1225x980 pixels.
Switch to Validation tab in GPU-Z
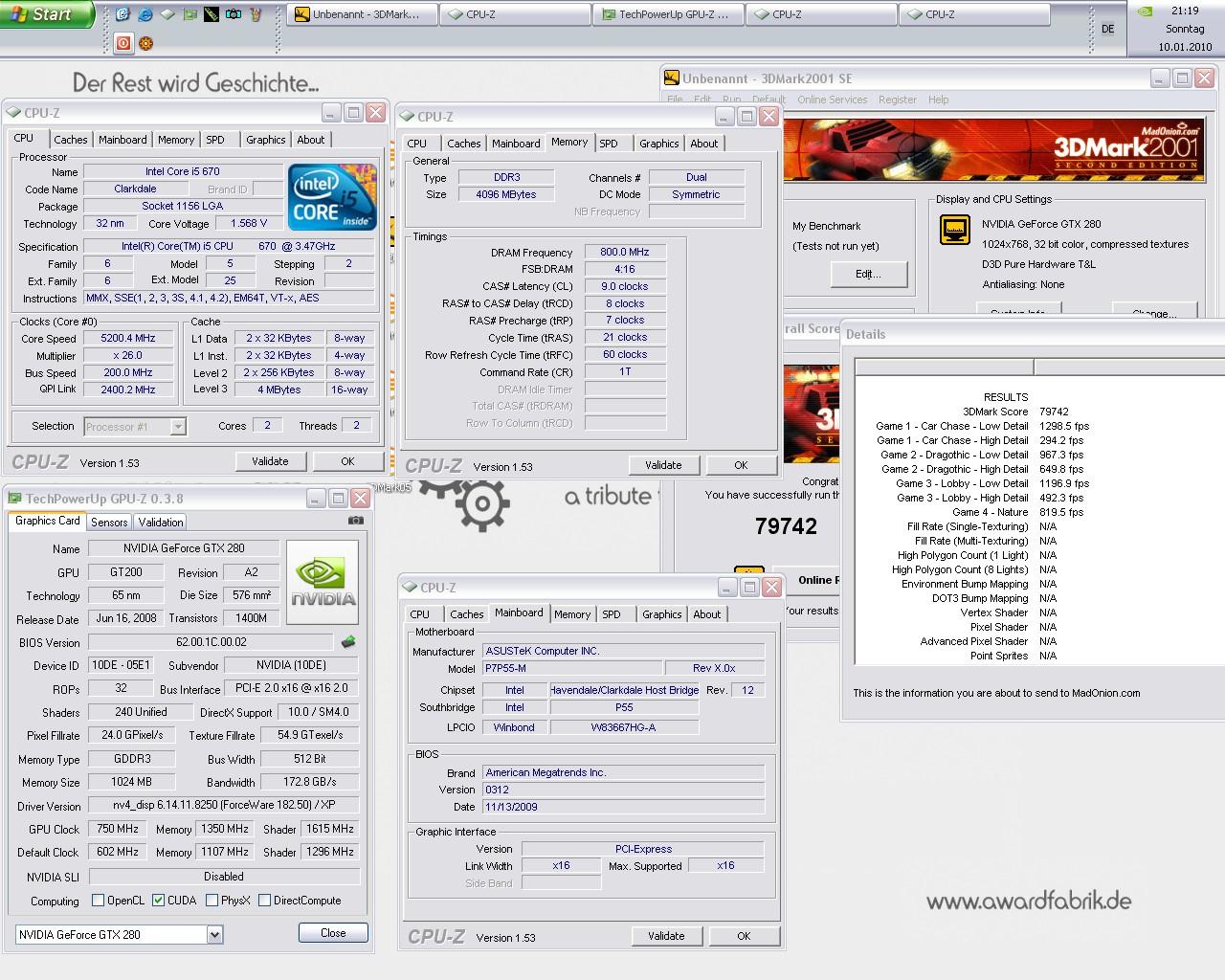click(160, 523)
